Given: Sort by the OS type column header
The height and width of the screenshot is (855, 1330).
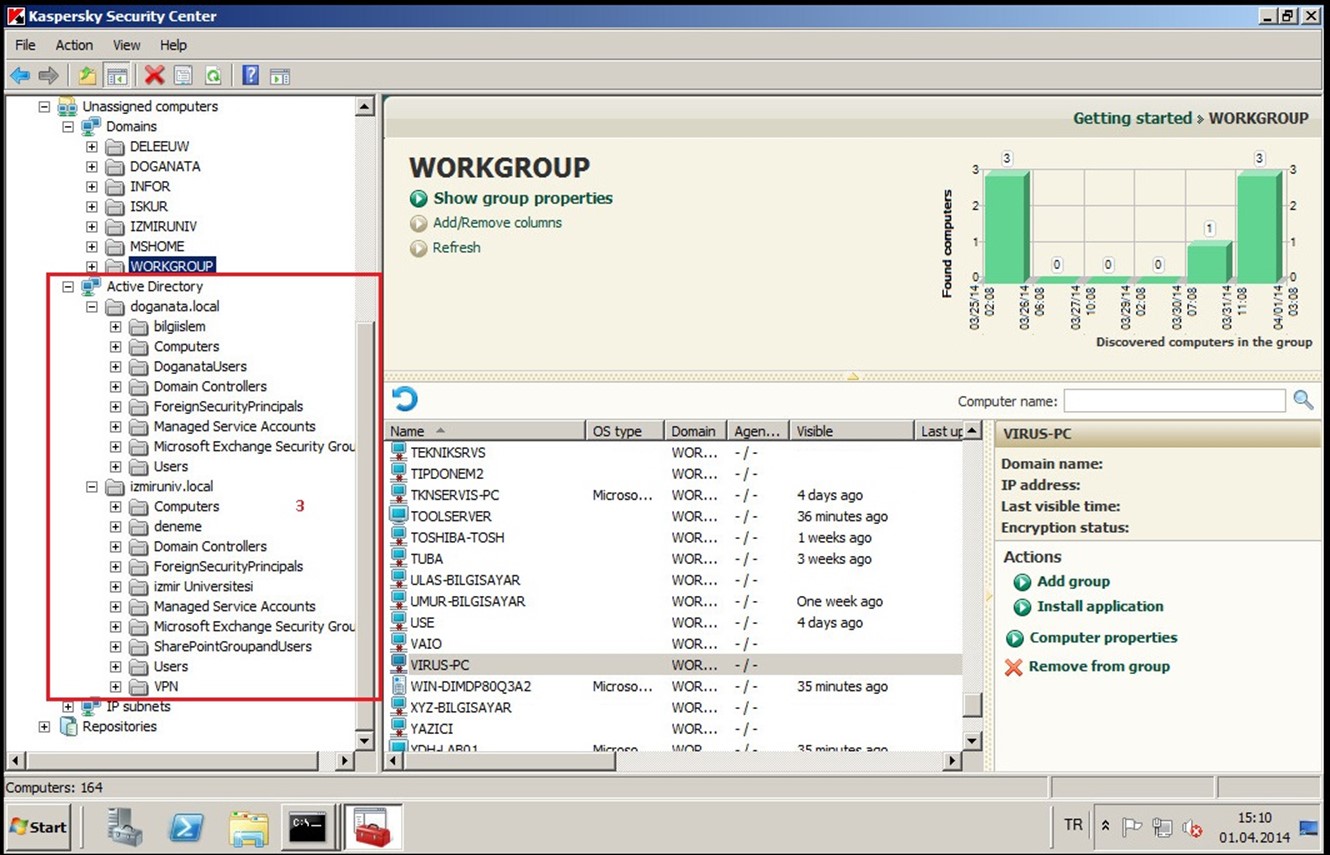Looking at the screenshot, I should 625,431.
